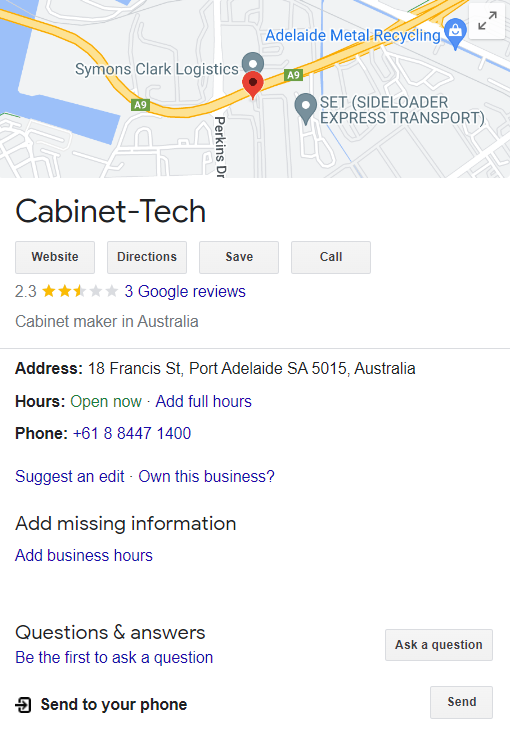Image resolution: width=510 pixels, height=747 pixels.
Task: Click Send beside Send to your phone
Action: 461,702
